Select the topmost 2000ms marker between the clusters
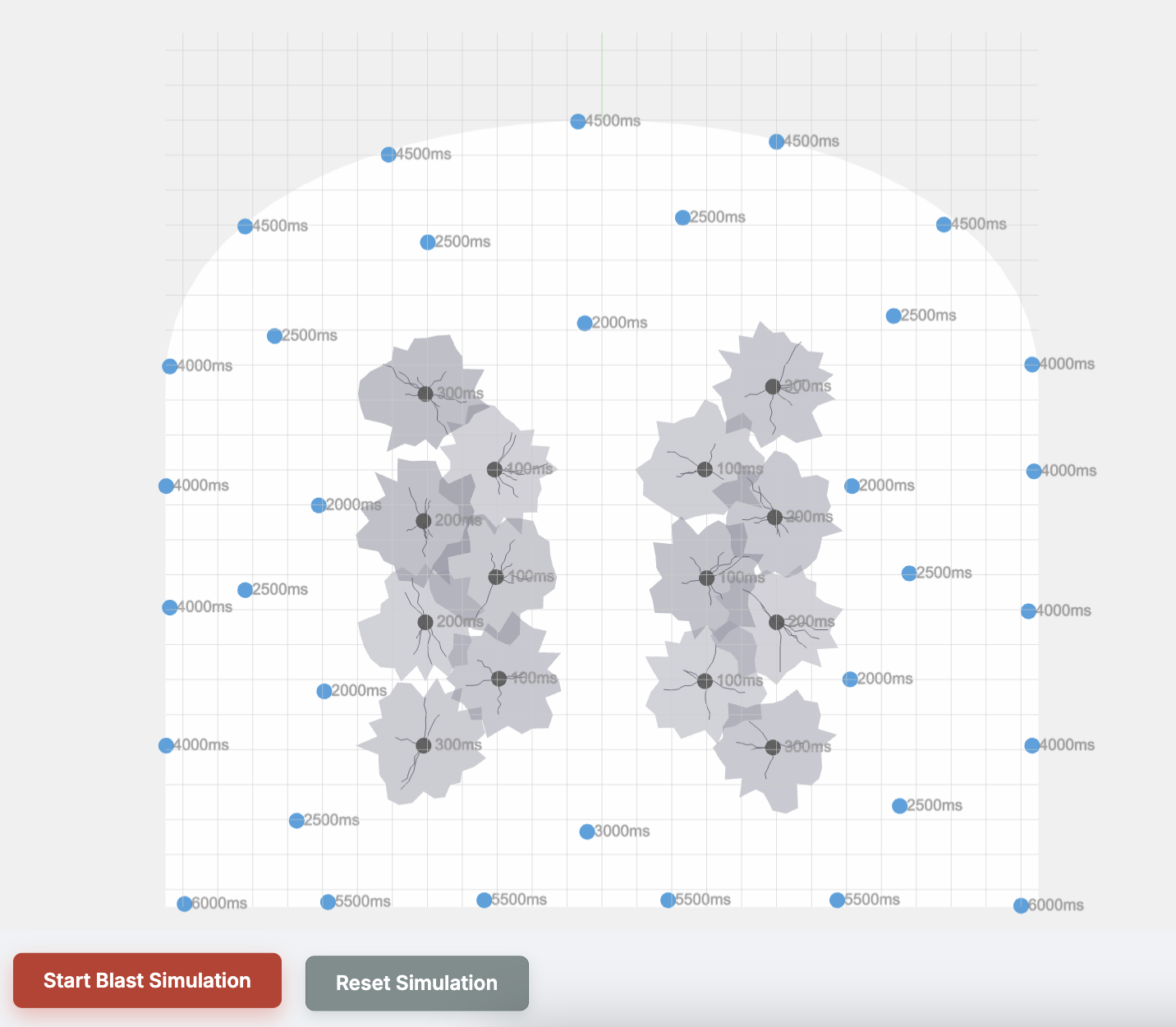This screenshot has width=1176, height=1027. pos(585,324)
